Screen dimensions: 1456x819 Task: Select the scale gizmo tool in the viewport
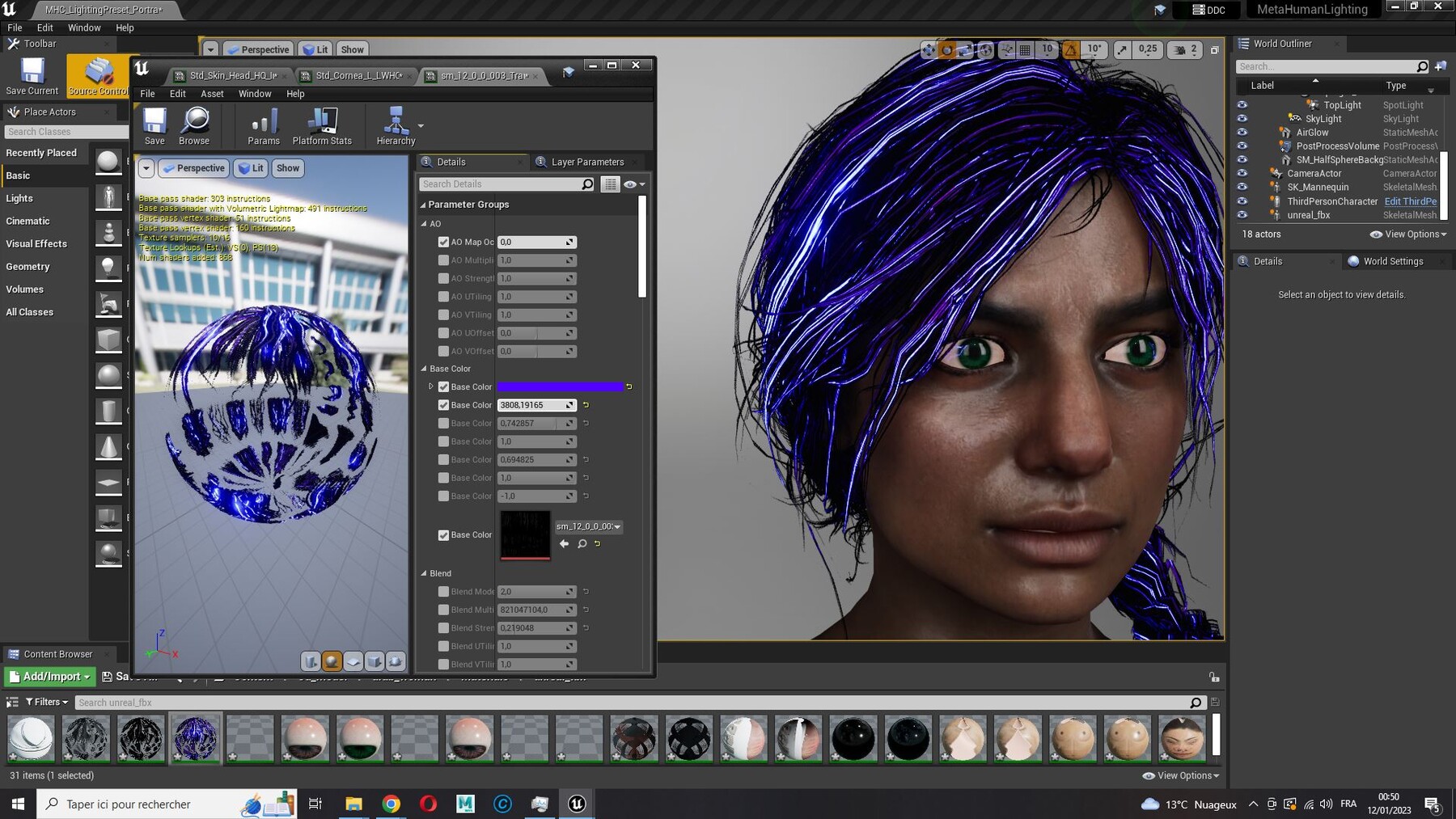pos(965,49)
